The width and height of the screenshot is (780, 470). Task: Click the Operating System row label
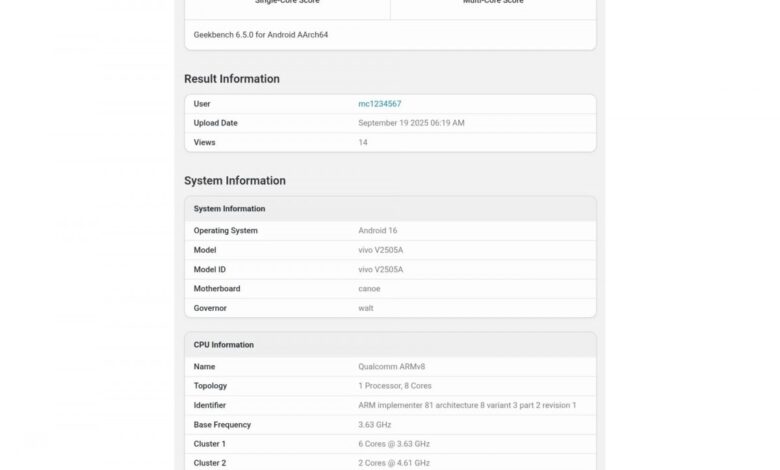[x=226, y=231]
